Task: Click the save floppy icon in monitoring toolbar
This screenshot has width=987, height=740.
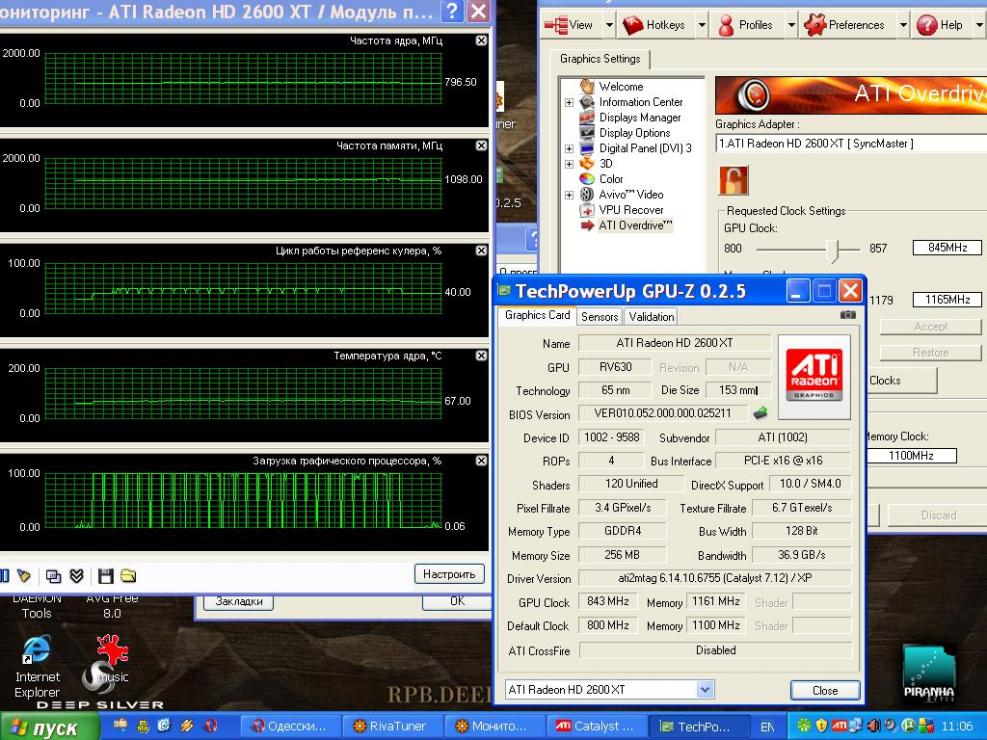Action: (106, 576)
